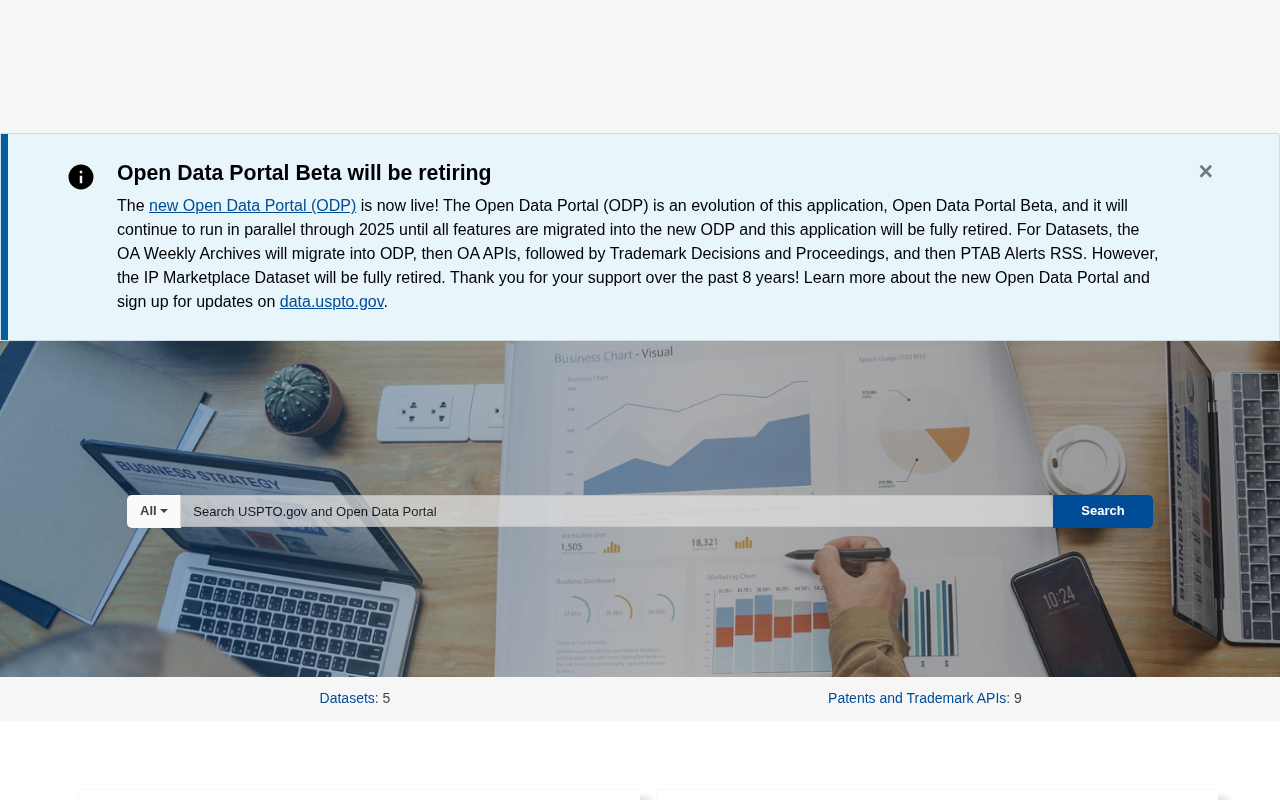The image size is (1280, 800).
Task: Click the 'Business Chart - Visual' title in banner
Action: [613, 354]
